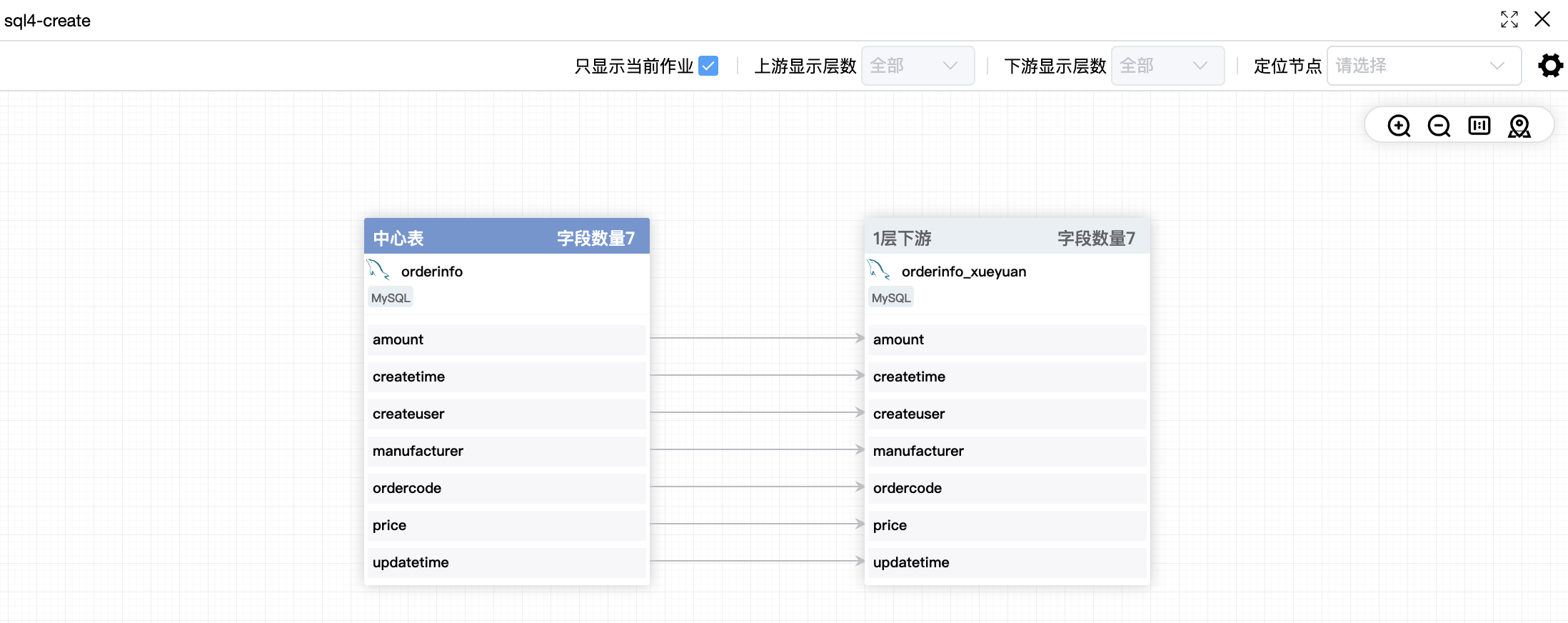Open the settings gear icon
Screen dimensions: 1568x623
click(x=1550, y=66)
